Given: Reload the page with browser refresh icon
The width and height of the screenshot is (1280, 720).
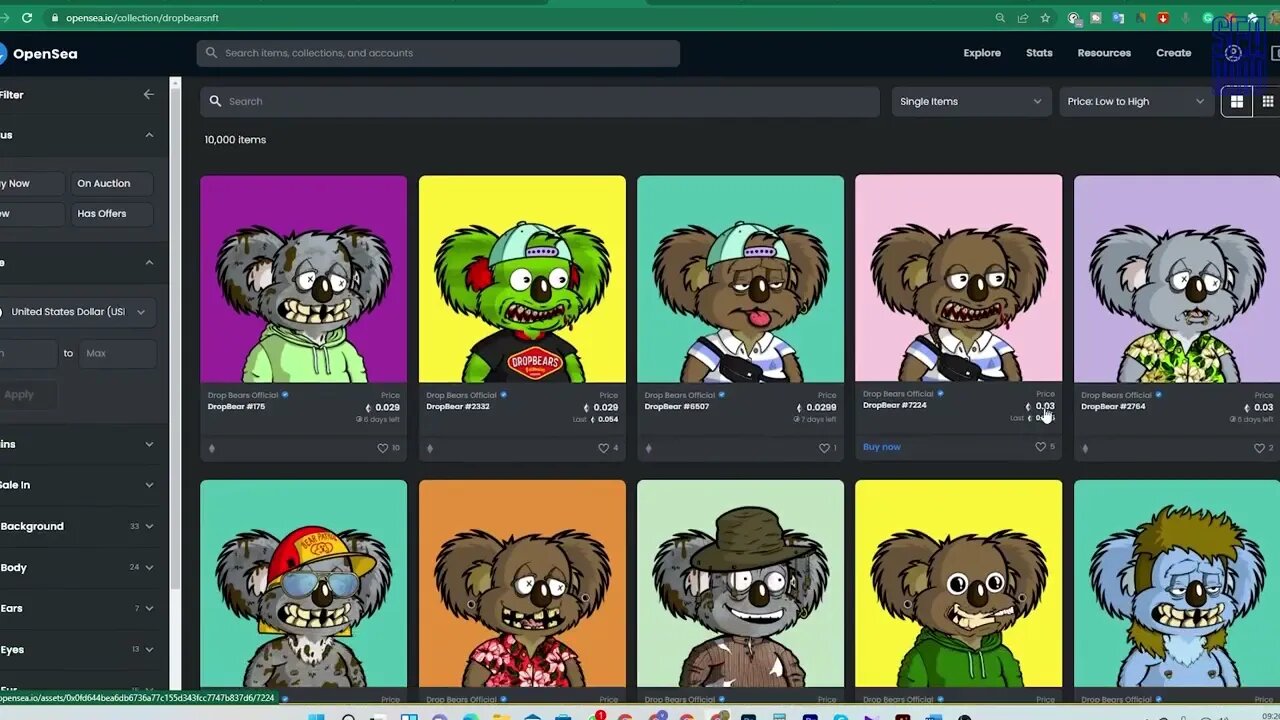Looking at the screenshot, I should click(x=26, y=18).
